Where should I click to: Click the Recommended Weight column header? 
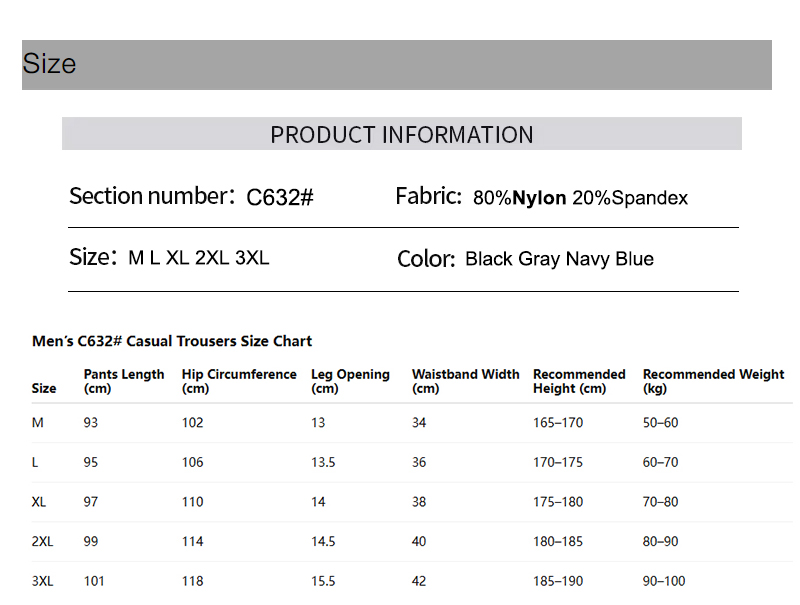pyautogui.click(x=713, y=381)
